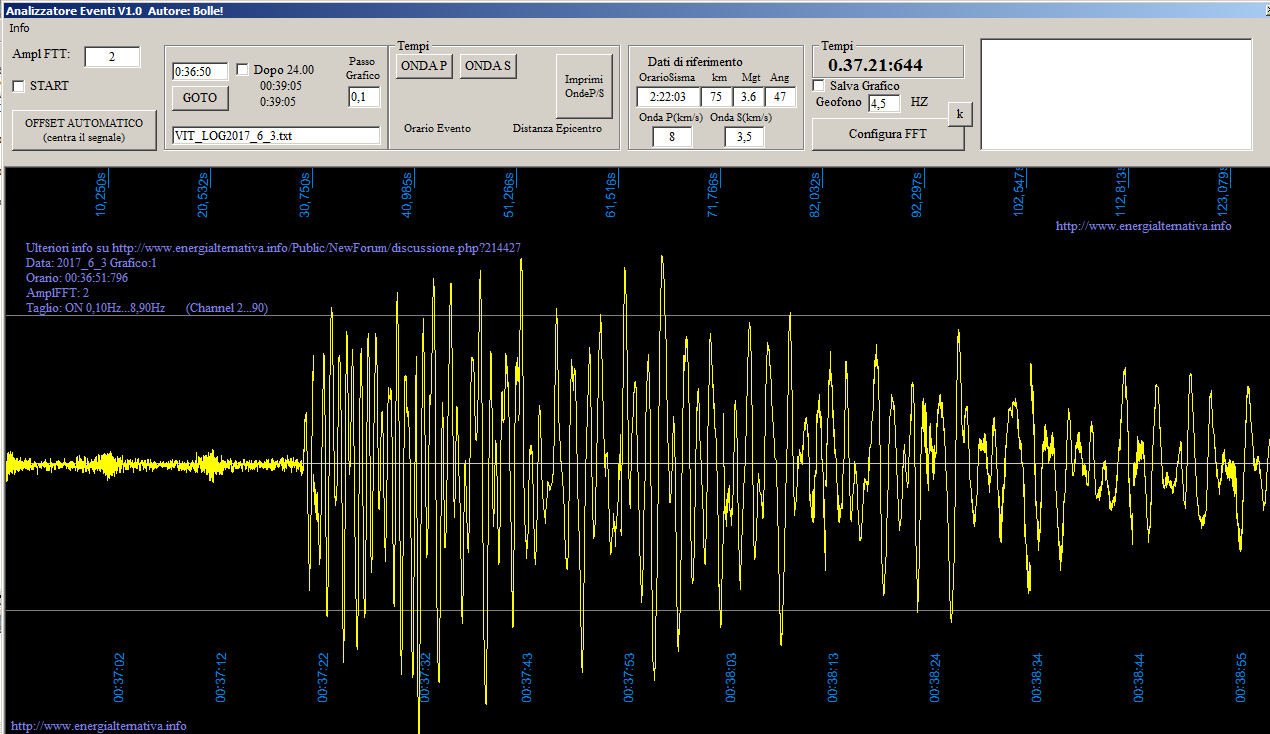This screenshot has height=734, width=1270.
Task: Click the Orario: 00:36:51:796 text
Action: pos(77,278)
